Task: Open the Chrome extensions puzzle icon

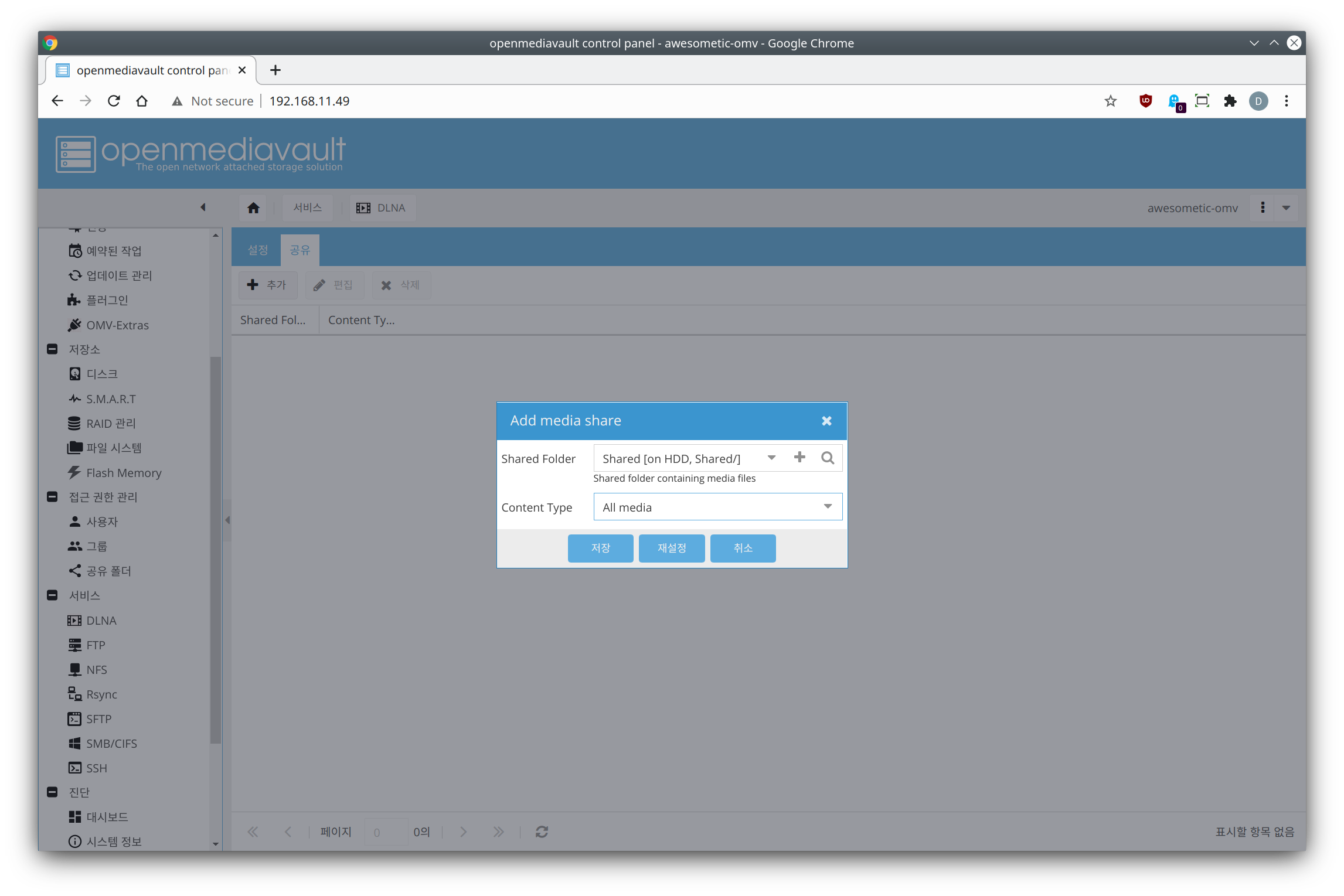Action: click(x=1230, y=101)
